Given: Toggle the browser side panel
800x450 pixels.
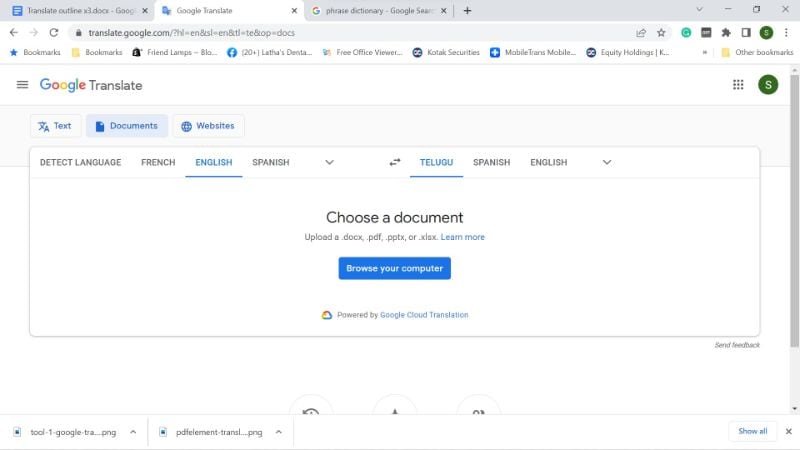Looking at the screenshot, I should point(746,33).
